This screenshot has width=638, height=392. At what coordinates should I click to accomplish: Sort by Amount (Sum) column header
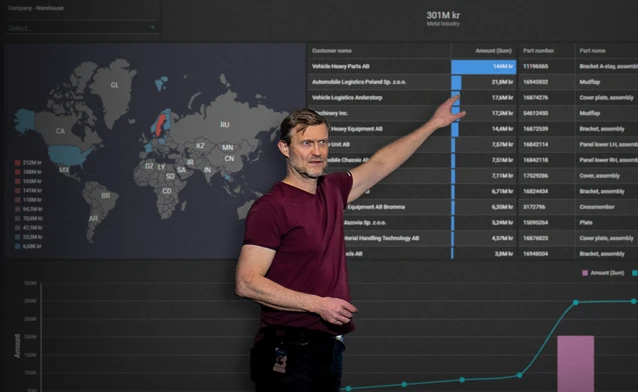click(493, 51)
